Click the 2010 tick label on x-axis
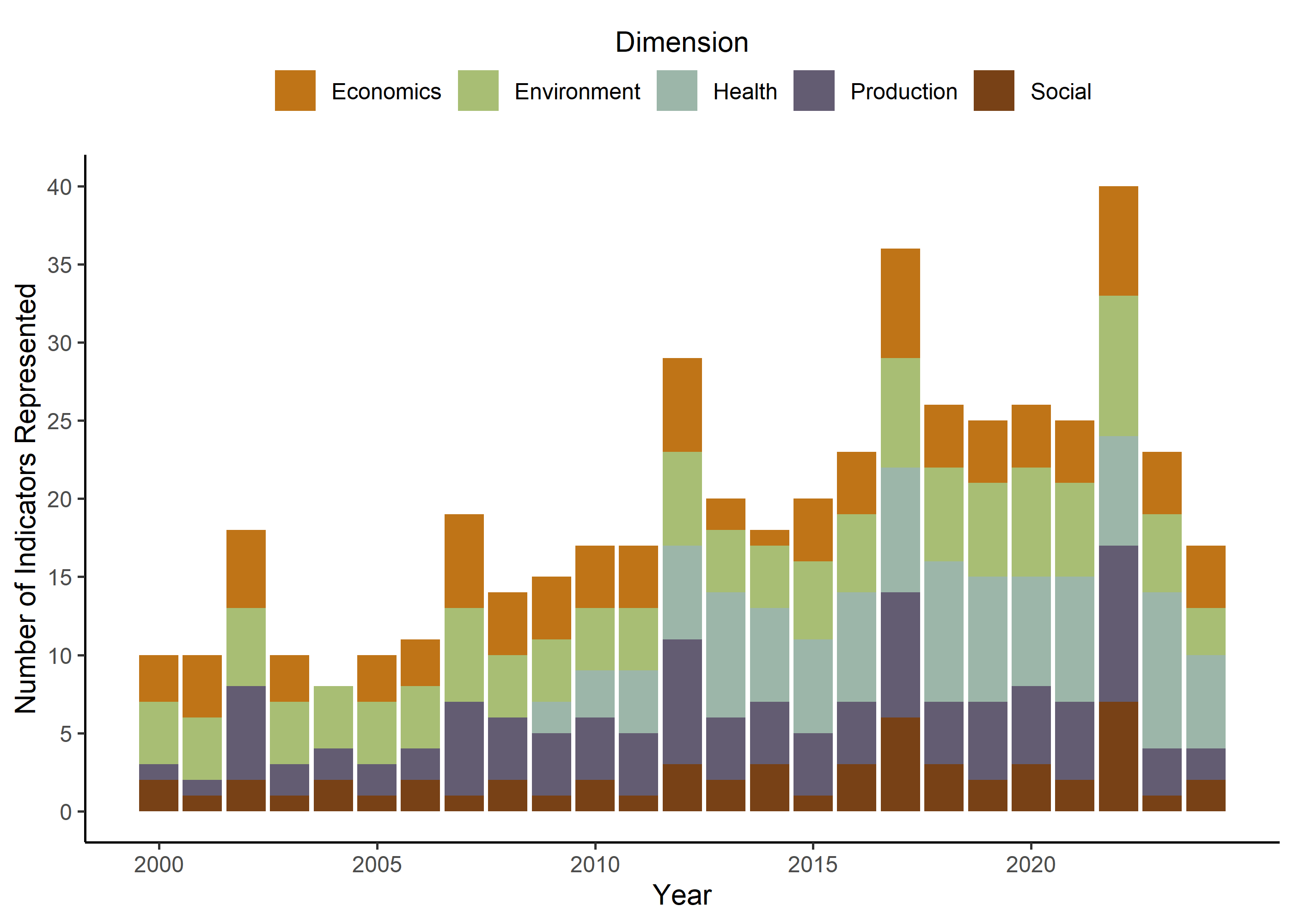The height and width of the screenshot is (924, 1294). click(595, 865)
